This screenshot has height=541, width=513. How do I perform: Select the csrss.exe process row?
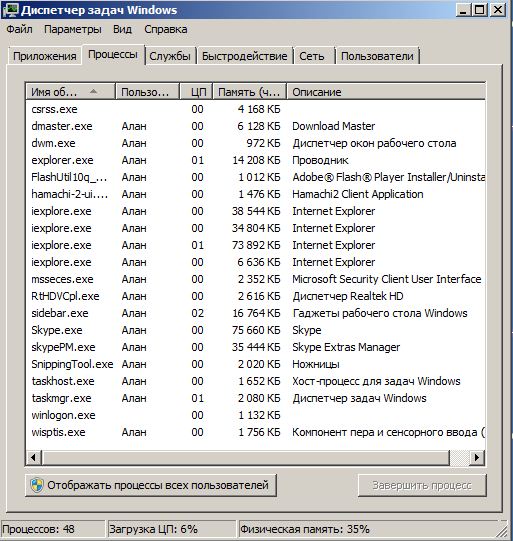coord(255,109)
